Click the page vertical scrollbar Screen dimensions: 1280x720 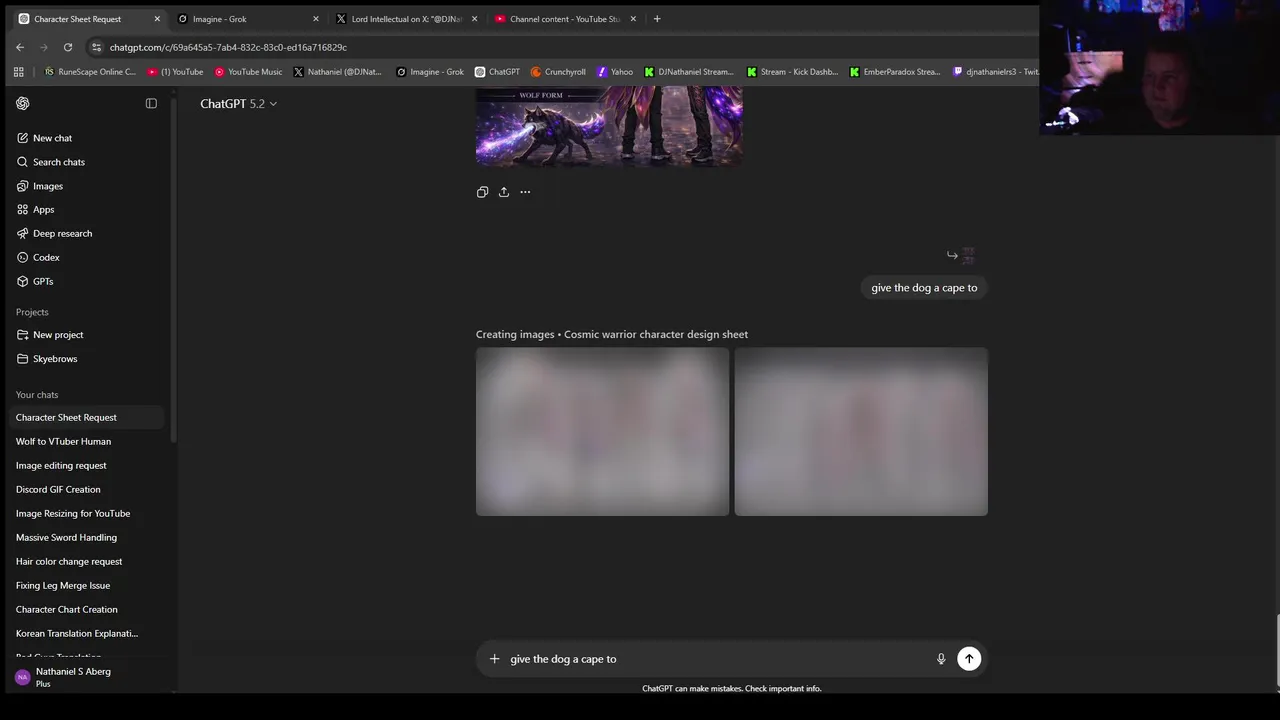pyautogui.click(x=1276, y=650)
